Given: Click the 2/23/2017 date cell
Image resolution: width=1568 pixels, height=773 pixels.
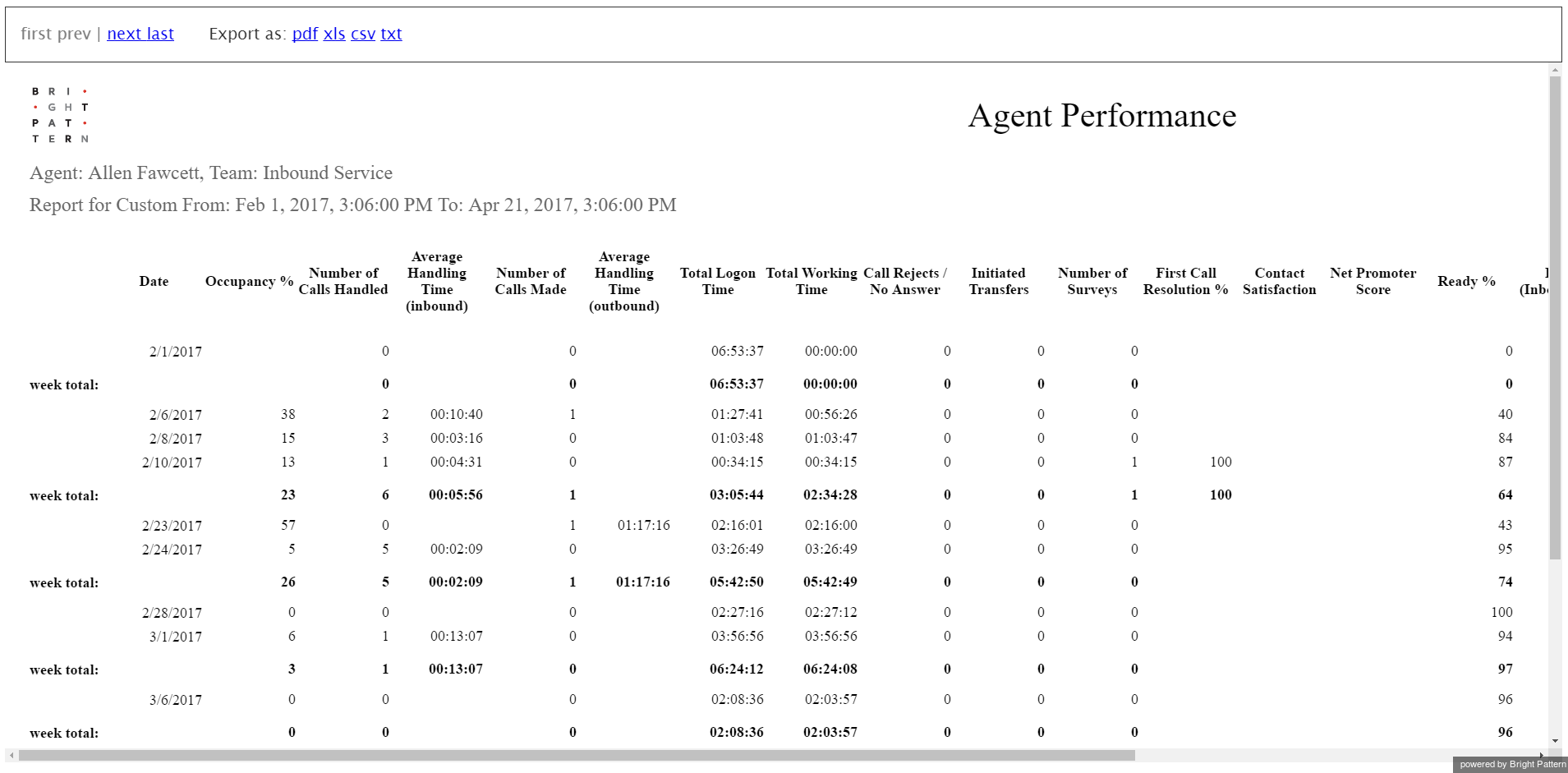Looking at the screenshot, I should click(x=172, y=526).
